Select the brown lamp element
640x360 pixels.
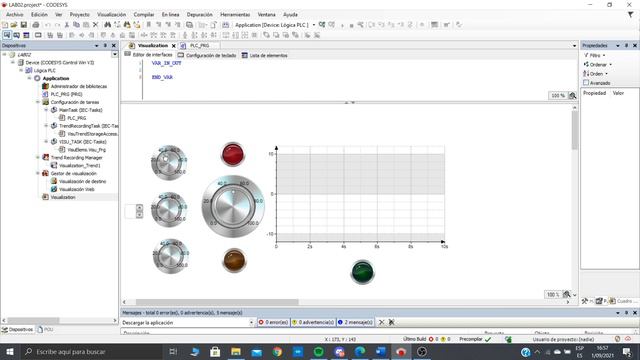[234, 260]
